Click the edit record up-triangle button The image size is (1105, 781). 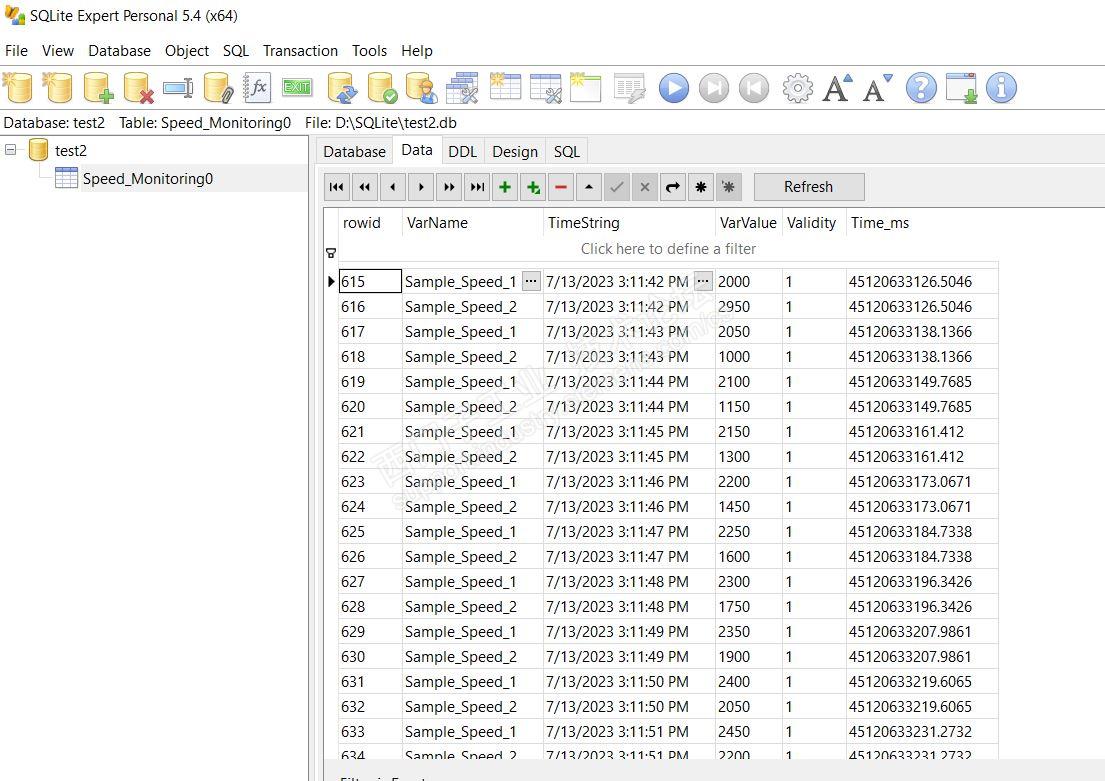click(x=588, y=187)
